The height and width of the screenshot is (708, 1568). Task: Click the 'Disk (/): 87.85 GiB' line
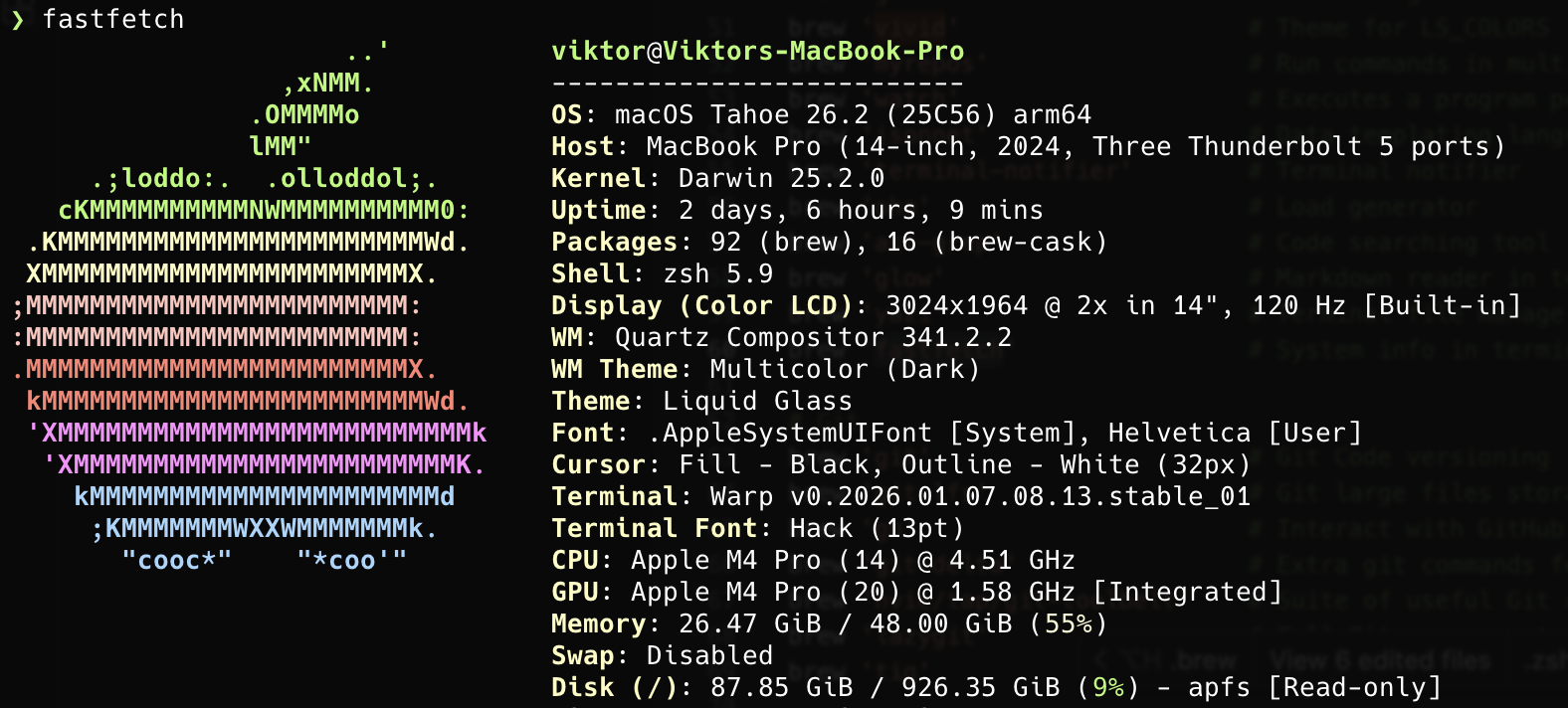(x=997, y=687)
